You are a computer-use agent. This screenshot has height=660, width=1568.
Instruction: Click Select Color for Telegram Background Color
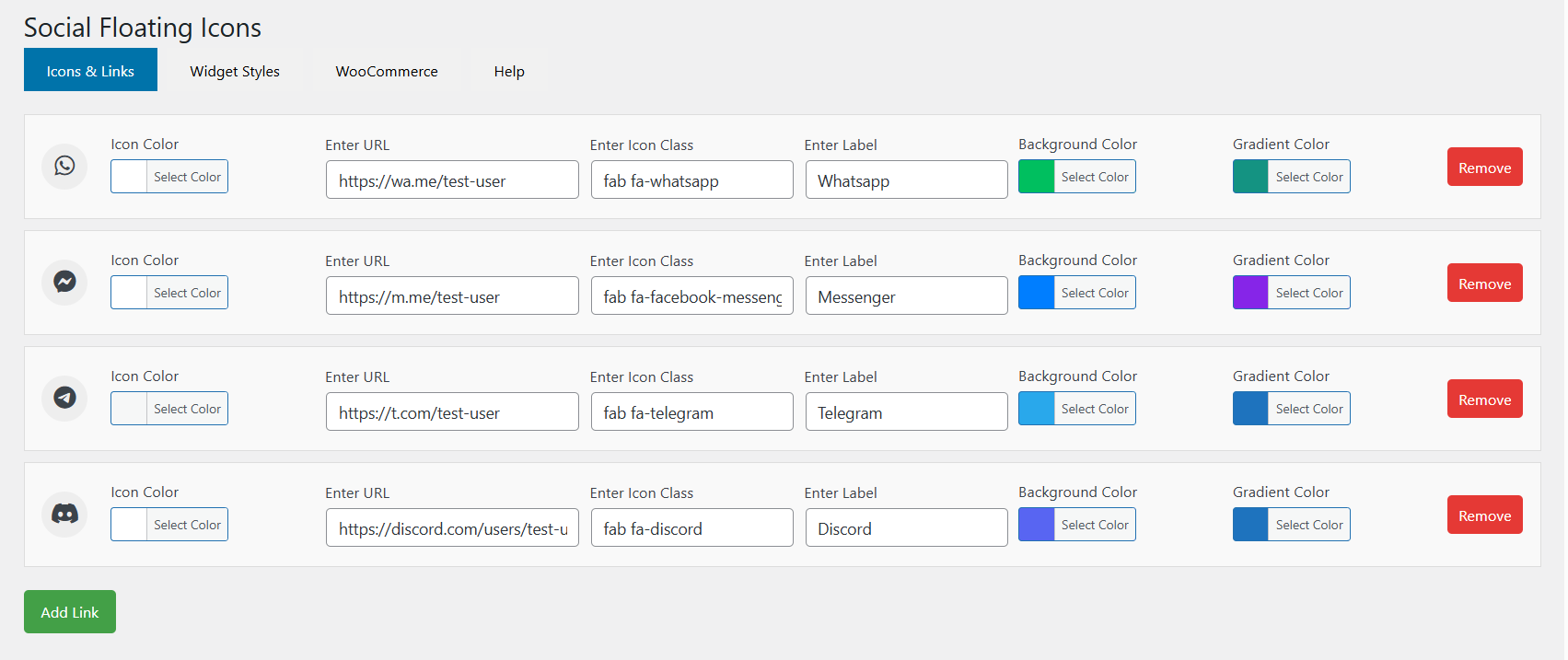click(1095, 409)
